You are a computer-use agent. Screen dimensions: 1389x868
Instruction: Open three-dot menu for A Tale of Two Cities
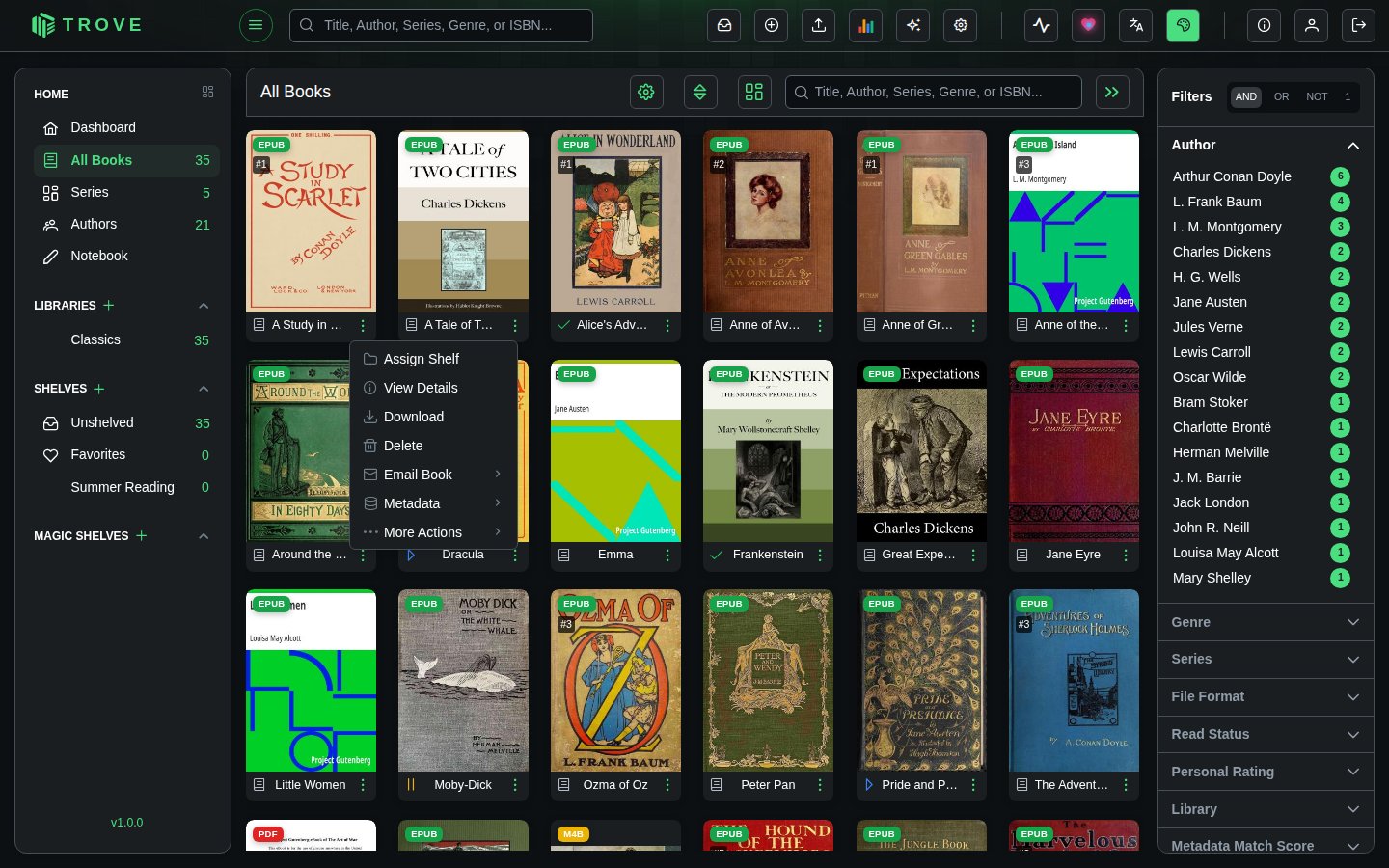tap(515, 326)
